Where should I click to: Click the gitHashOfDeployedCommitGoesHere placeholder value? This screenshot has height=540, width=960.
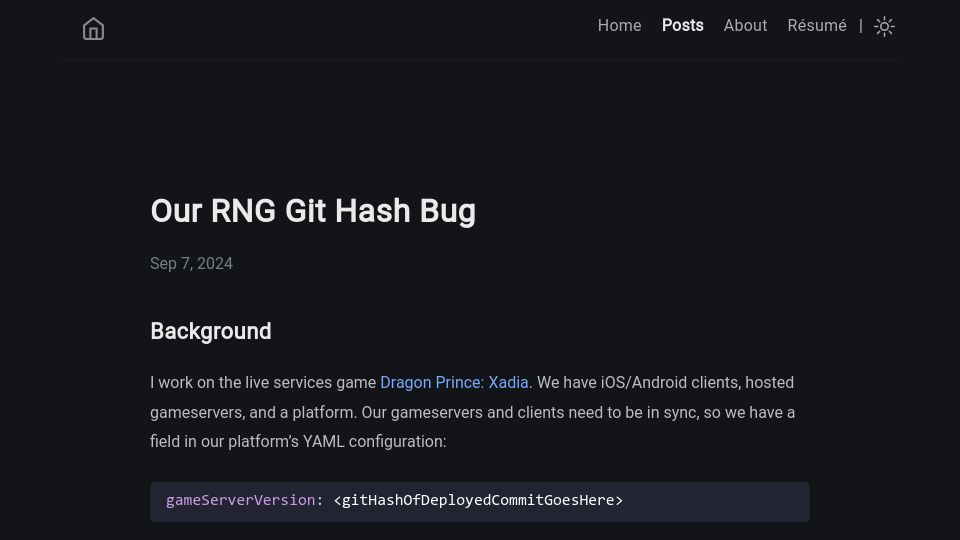(478, 500)
